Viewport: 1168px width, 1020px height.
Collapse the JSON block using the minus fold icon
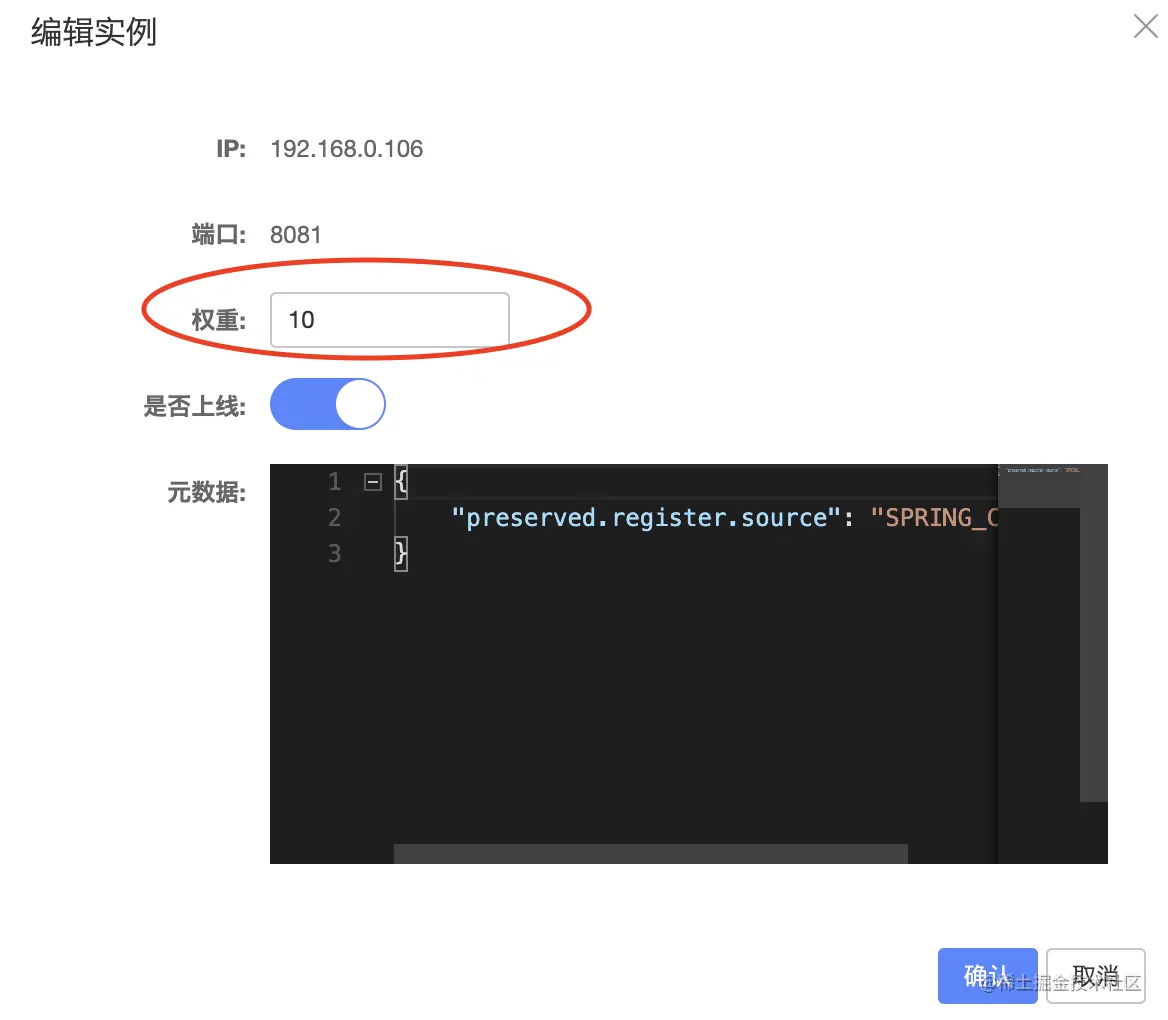click(371, 481)
